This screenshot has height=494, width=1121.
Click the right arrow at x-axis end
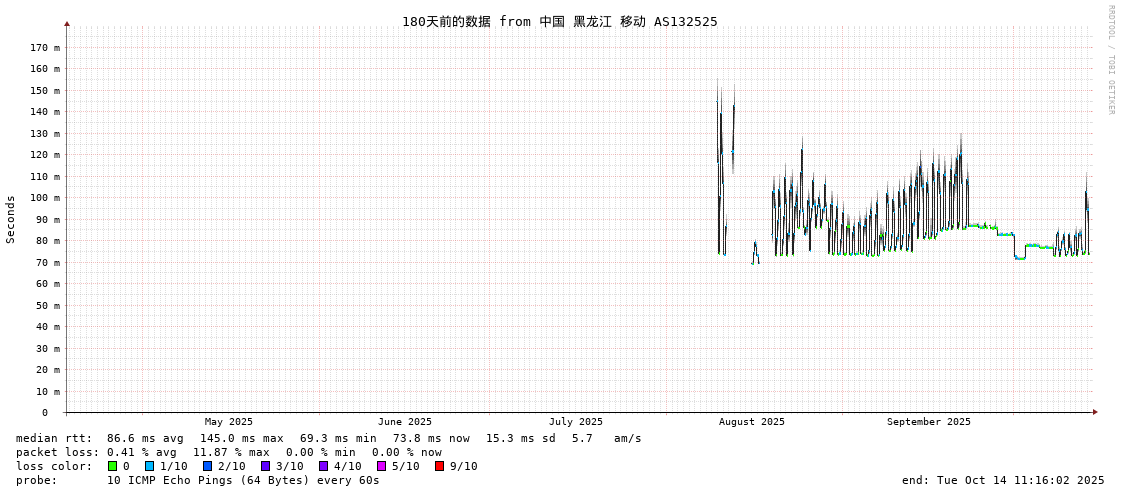1095,412
